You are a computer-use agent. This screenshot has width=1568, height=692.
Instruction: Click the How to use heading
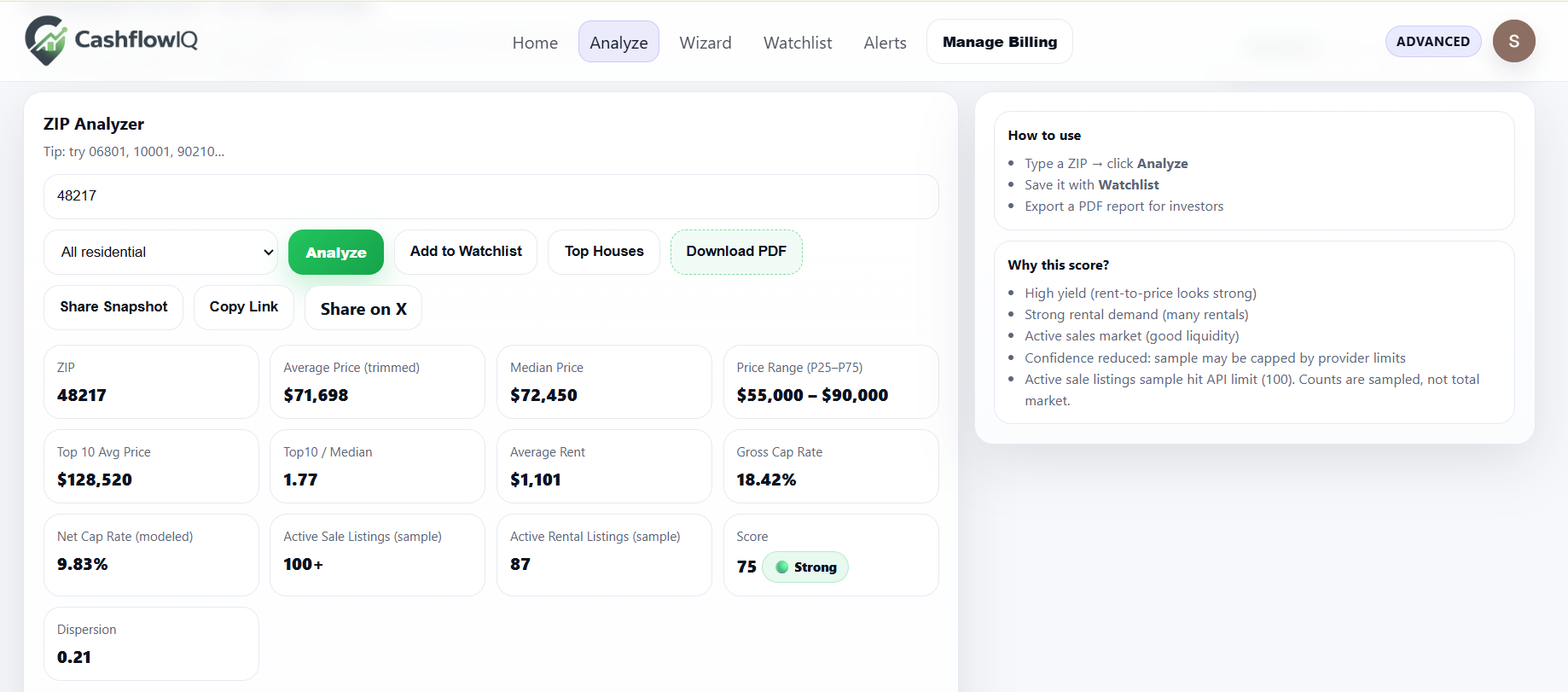click(1044, 136)
